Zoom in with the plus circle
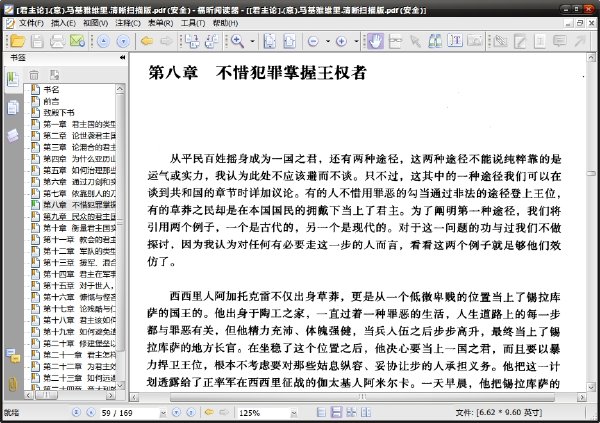The width and height of the screenshot is (600, 423). click(x=341, y=41)
